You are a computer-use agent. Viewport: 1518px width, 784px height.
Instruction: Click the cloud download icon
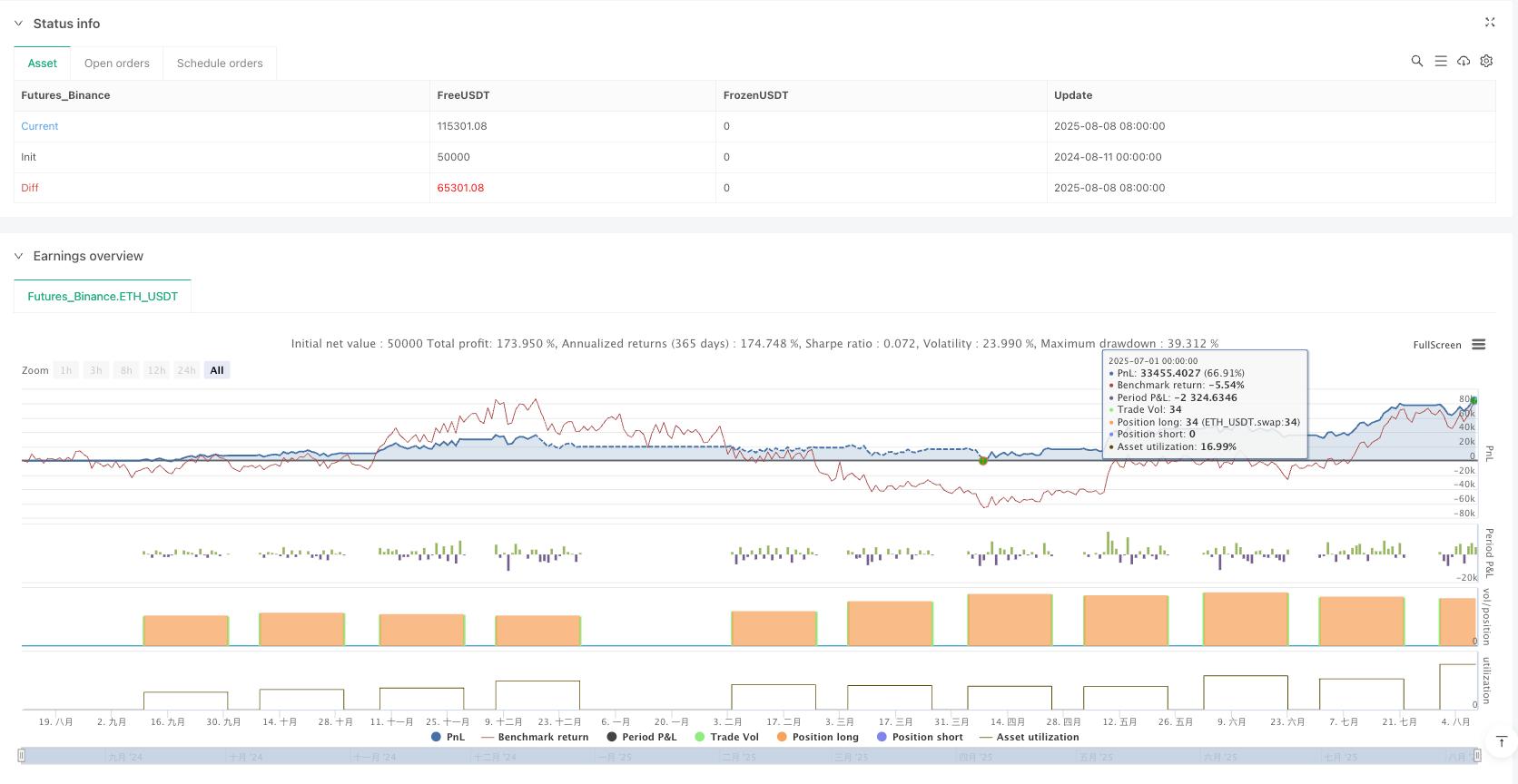[1464, 61]
